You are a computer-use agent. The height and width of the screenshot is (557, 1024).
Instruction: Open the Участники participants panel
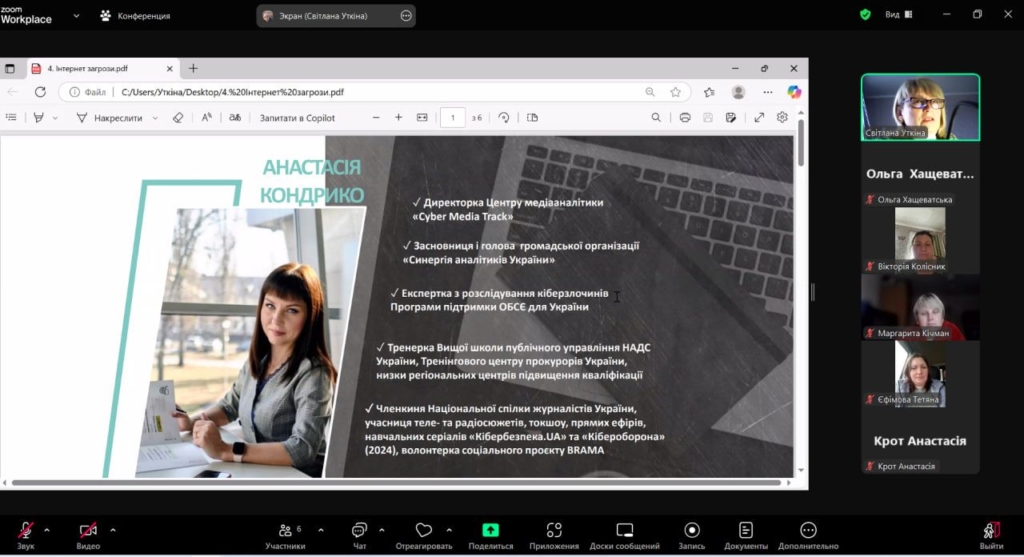(285, 531)
